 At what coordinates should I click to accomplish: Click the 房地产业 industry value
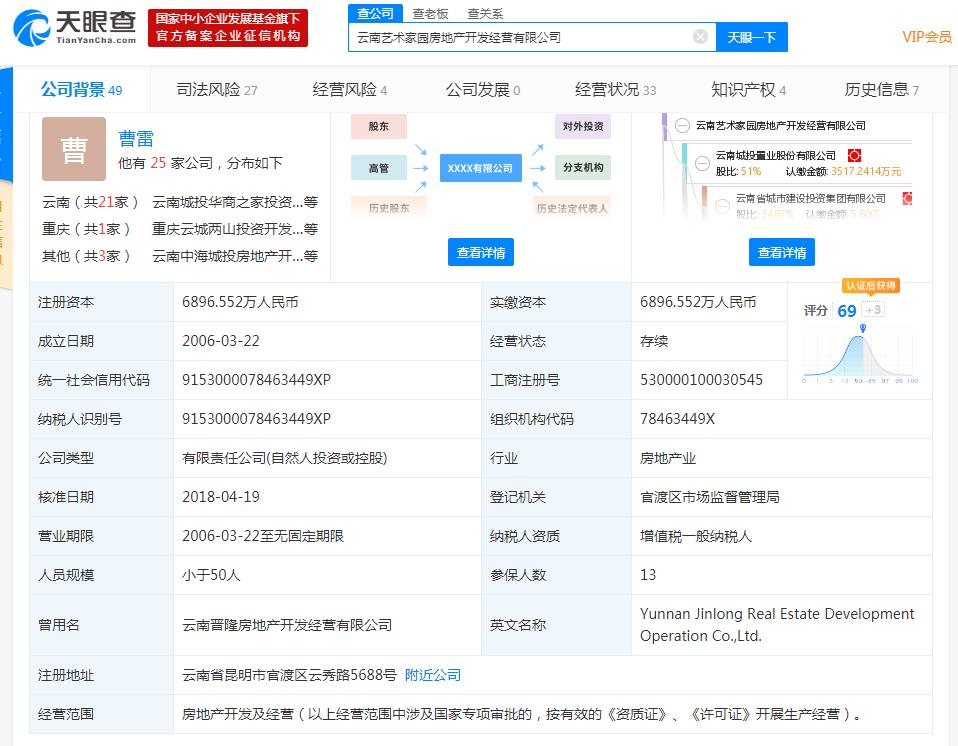click(668, 458)
